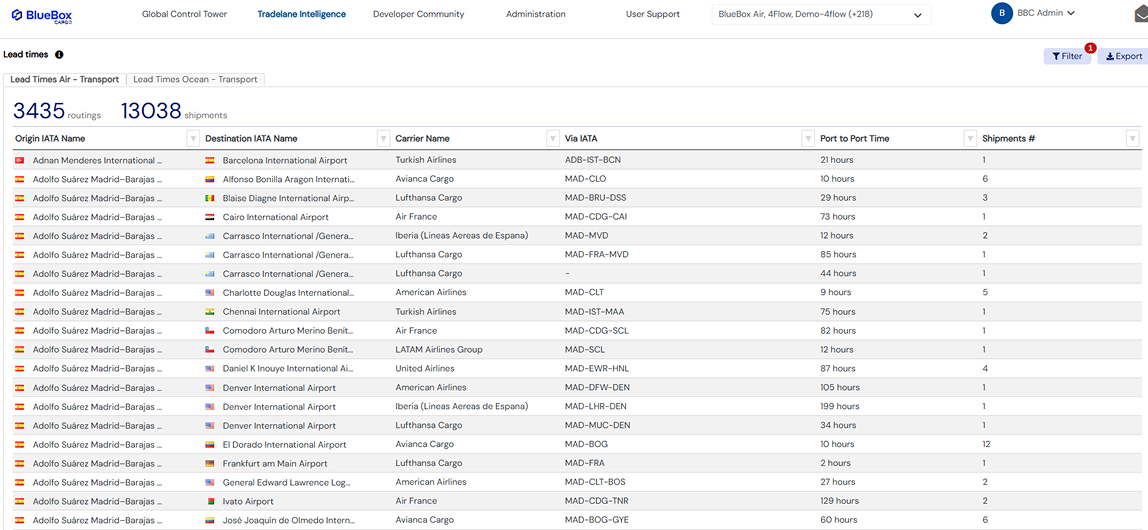Open Carrier Name column filter
This screenshot has height=530, width=1148.
pyautogui.click(x=553, y=138)
